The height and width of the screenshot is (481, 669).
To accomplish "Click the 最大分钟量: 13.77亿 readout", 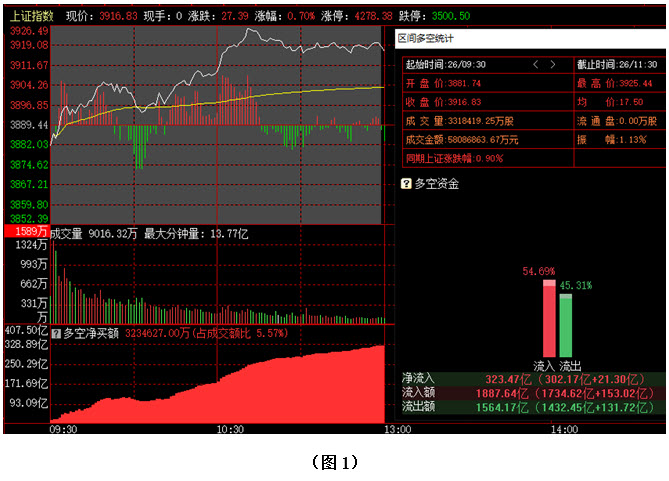I will point(196,234).
